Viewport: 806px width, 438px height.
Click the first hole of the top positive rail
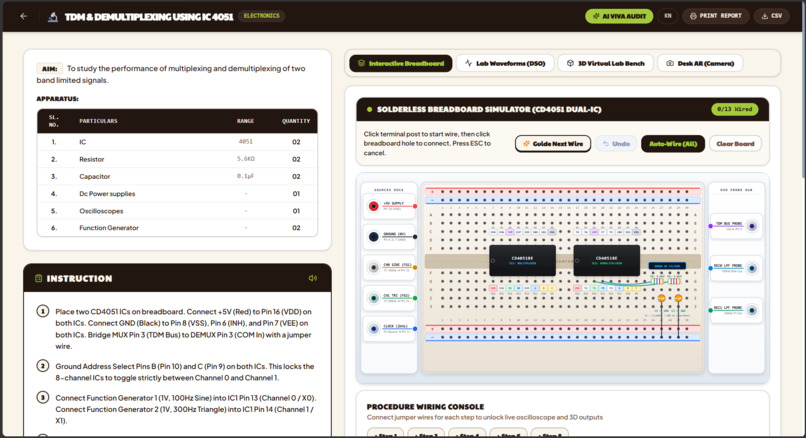click(x=443, y=191)
